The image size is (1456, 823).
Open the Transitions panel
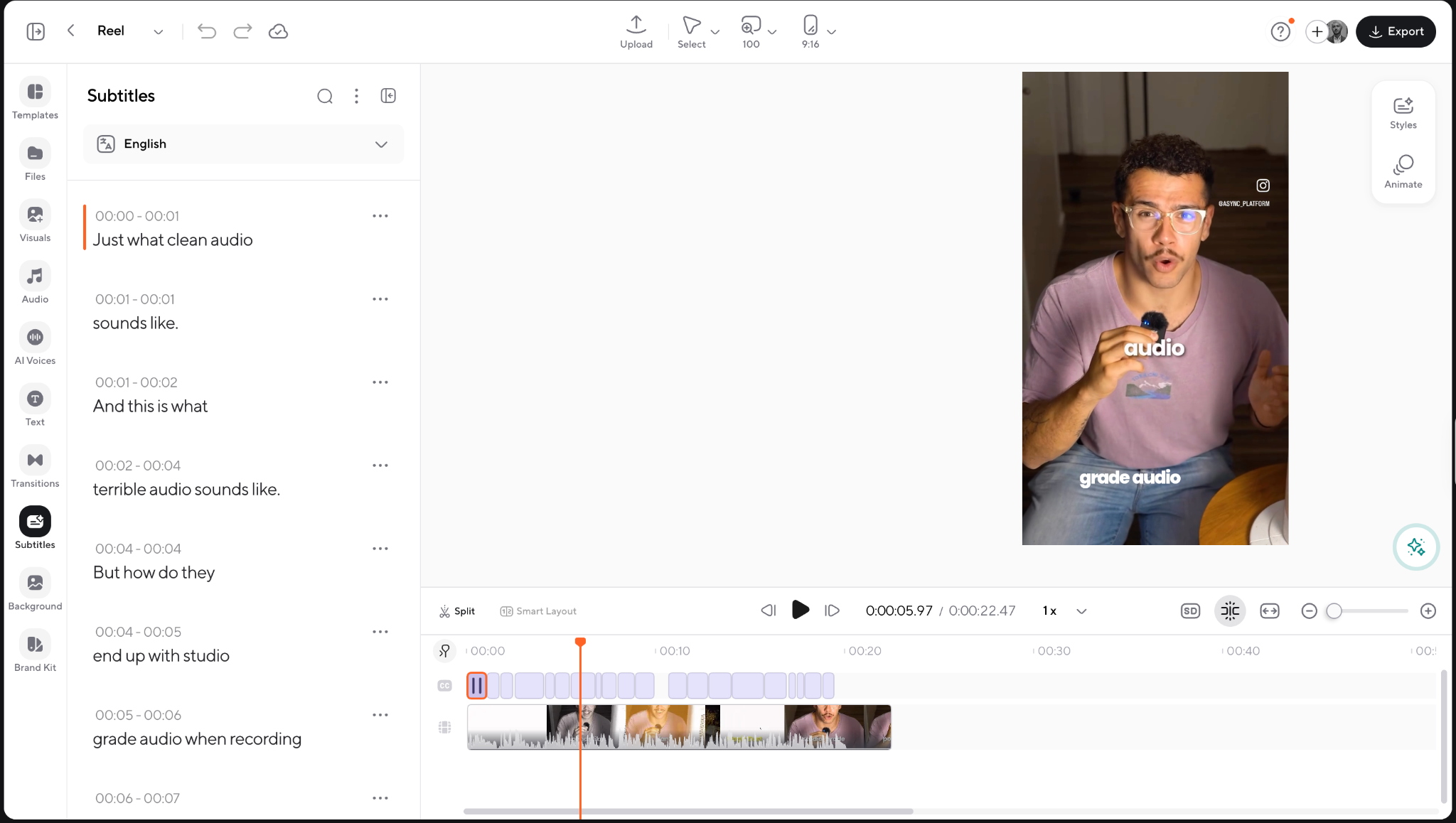tap(35, 467)
